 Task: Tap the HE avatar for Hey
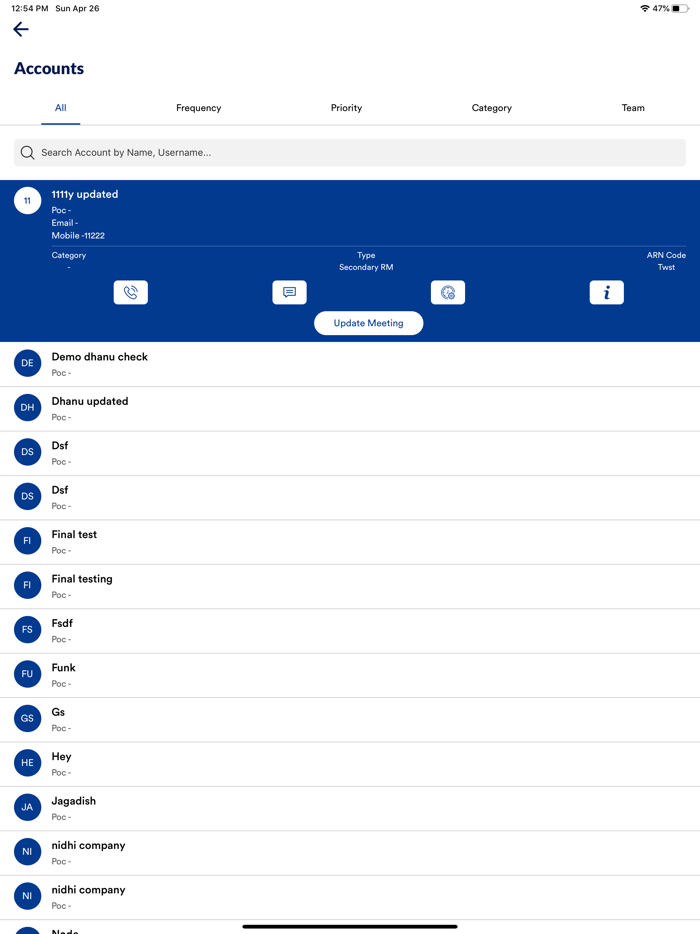(x=27, y=763)
